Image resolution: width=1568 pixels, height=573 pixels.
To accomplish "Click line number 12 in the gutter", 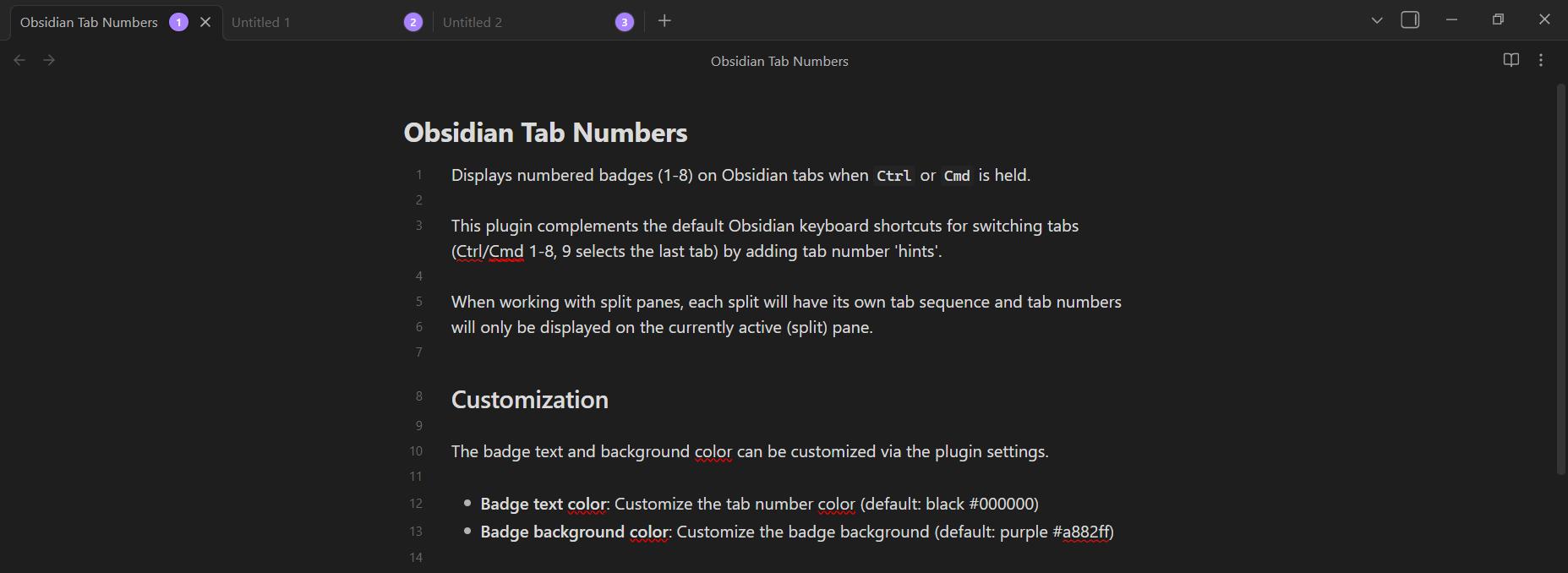I will click(416, 503).
